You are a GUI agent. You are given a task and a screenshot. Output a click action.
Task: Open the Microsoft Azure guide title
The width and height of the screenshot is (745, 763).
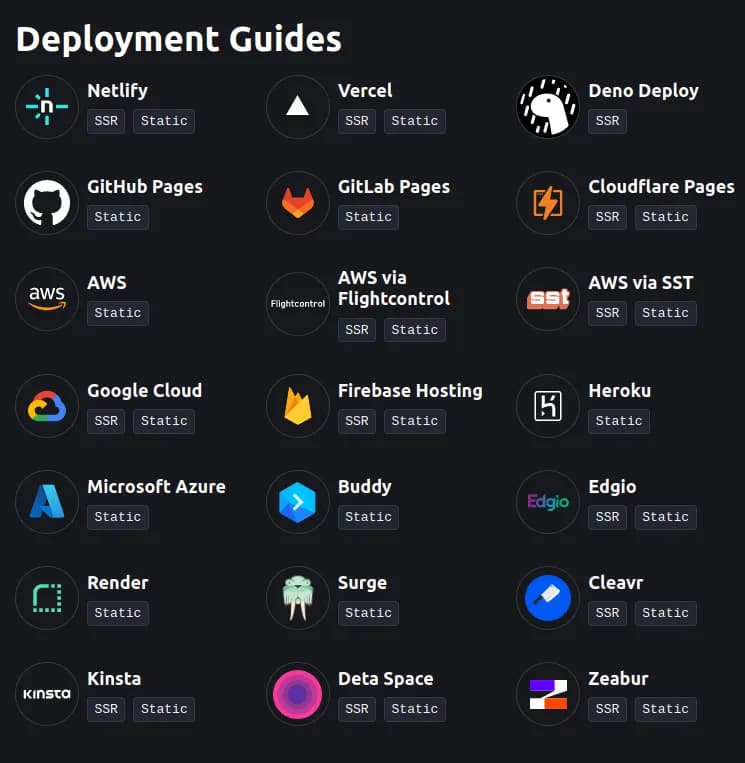tap(156, 487)
